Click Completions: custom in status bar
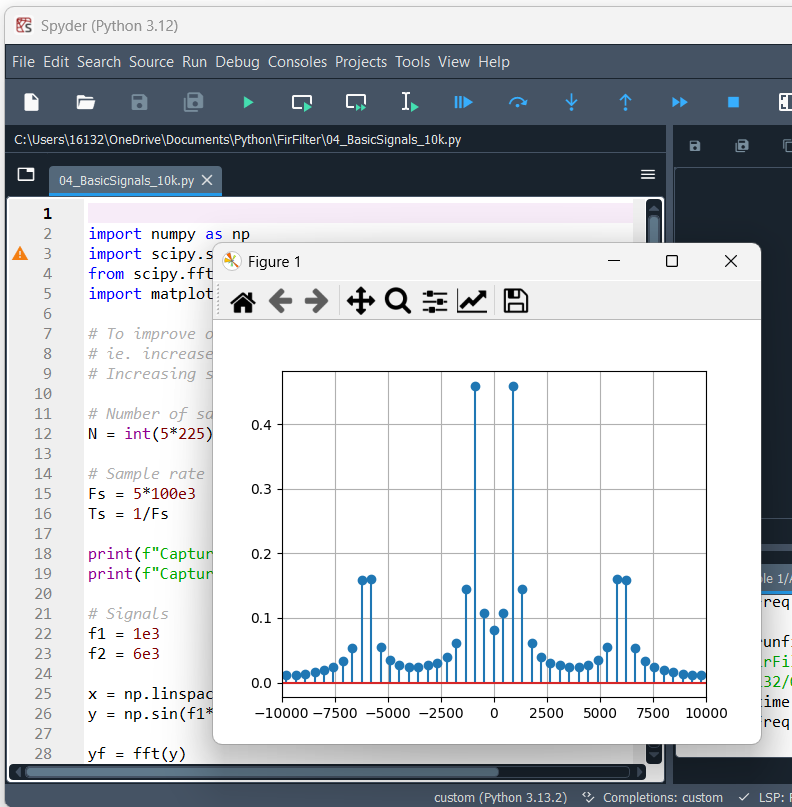The width and height of the screenshot is (792, 807). coord(653,798)
